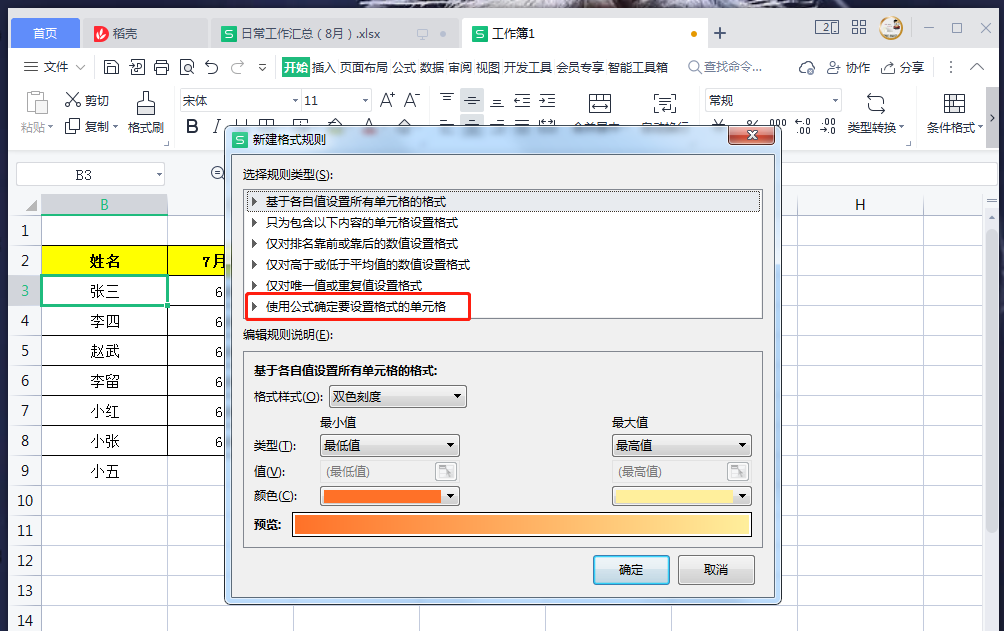This screenshot has height=631, width=1004.
Task: Open the minimum type 最低值 dropdown
Action: 390,445
